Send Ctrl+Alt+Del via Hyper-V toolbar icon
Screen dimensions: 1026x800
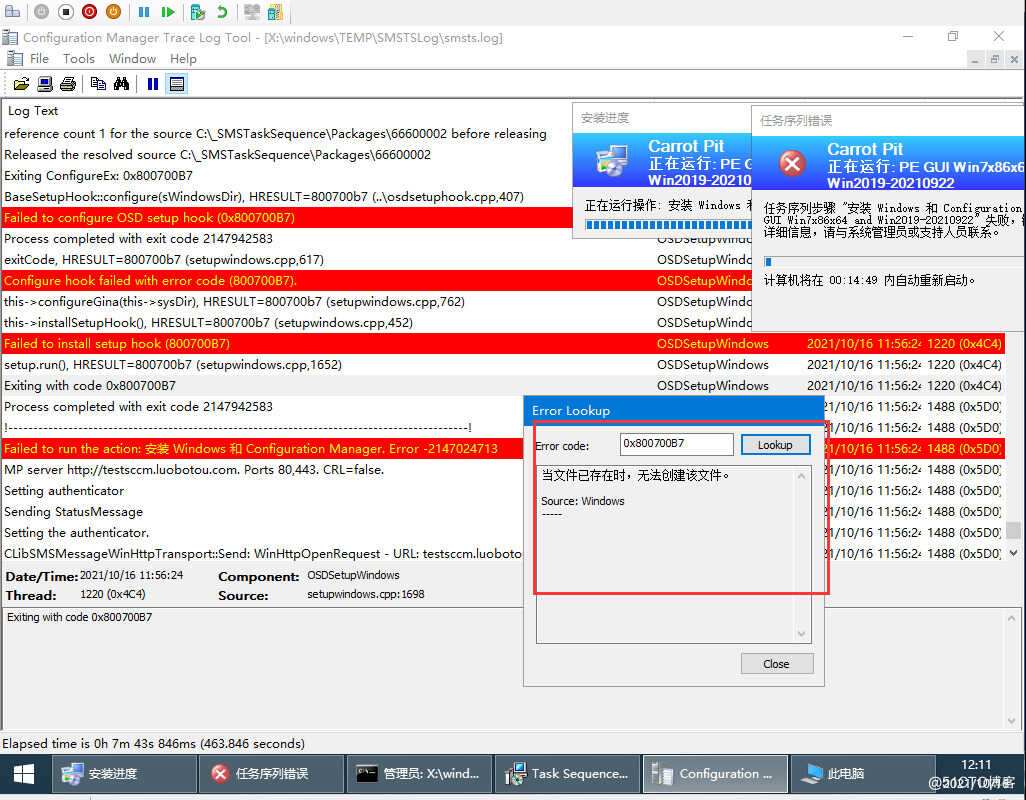[x=12, y=12]
